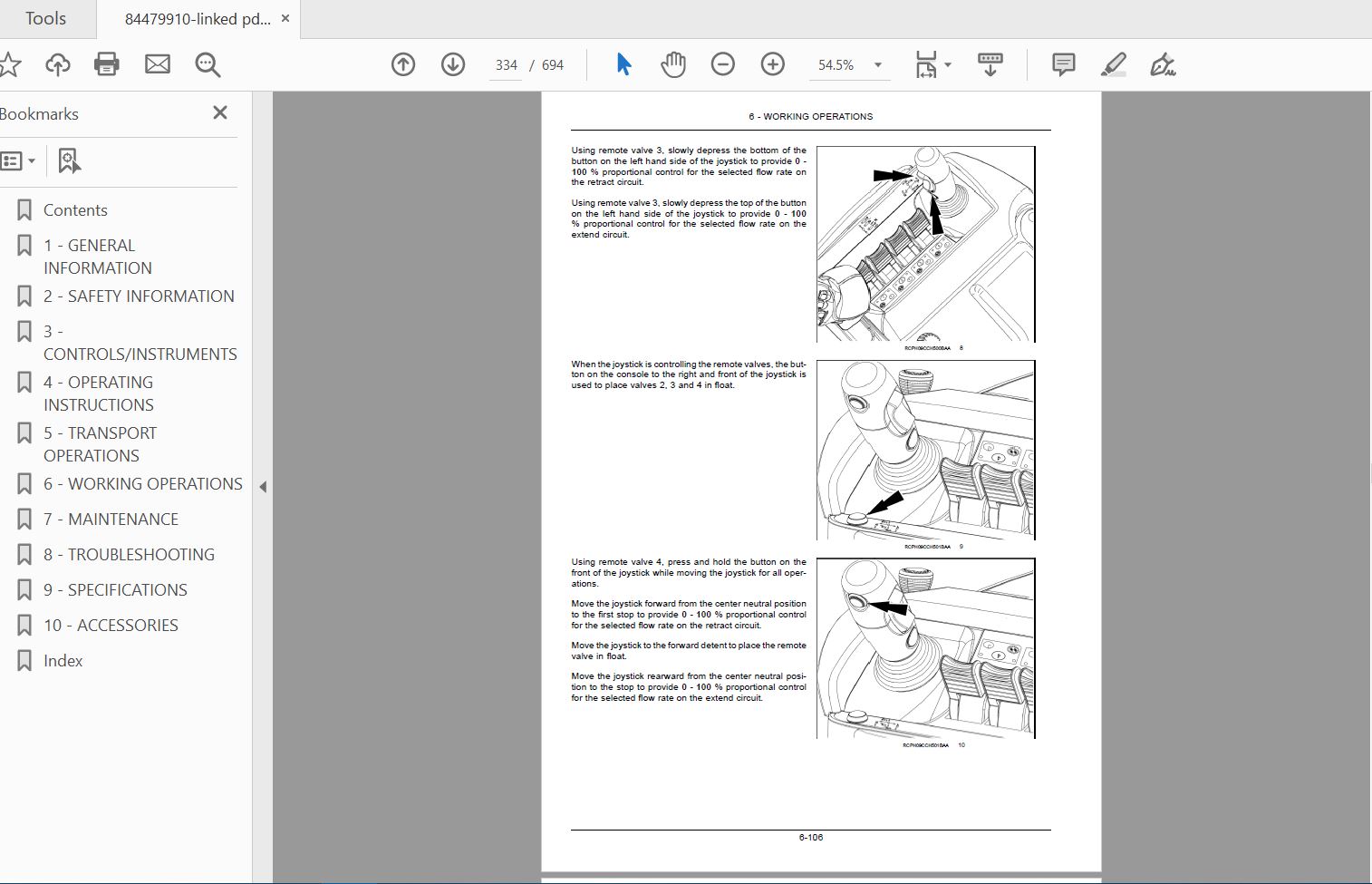This screenshot has height=884, width=1372.
Task: Go to next page arrow
Action: (453, 64)
